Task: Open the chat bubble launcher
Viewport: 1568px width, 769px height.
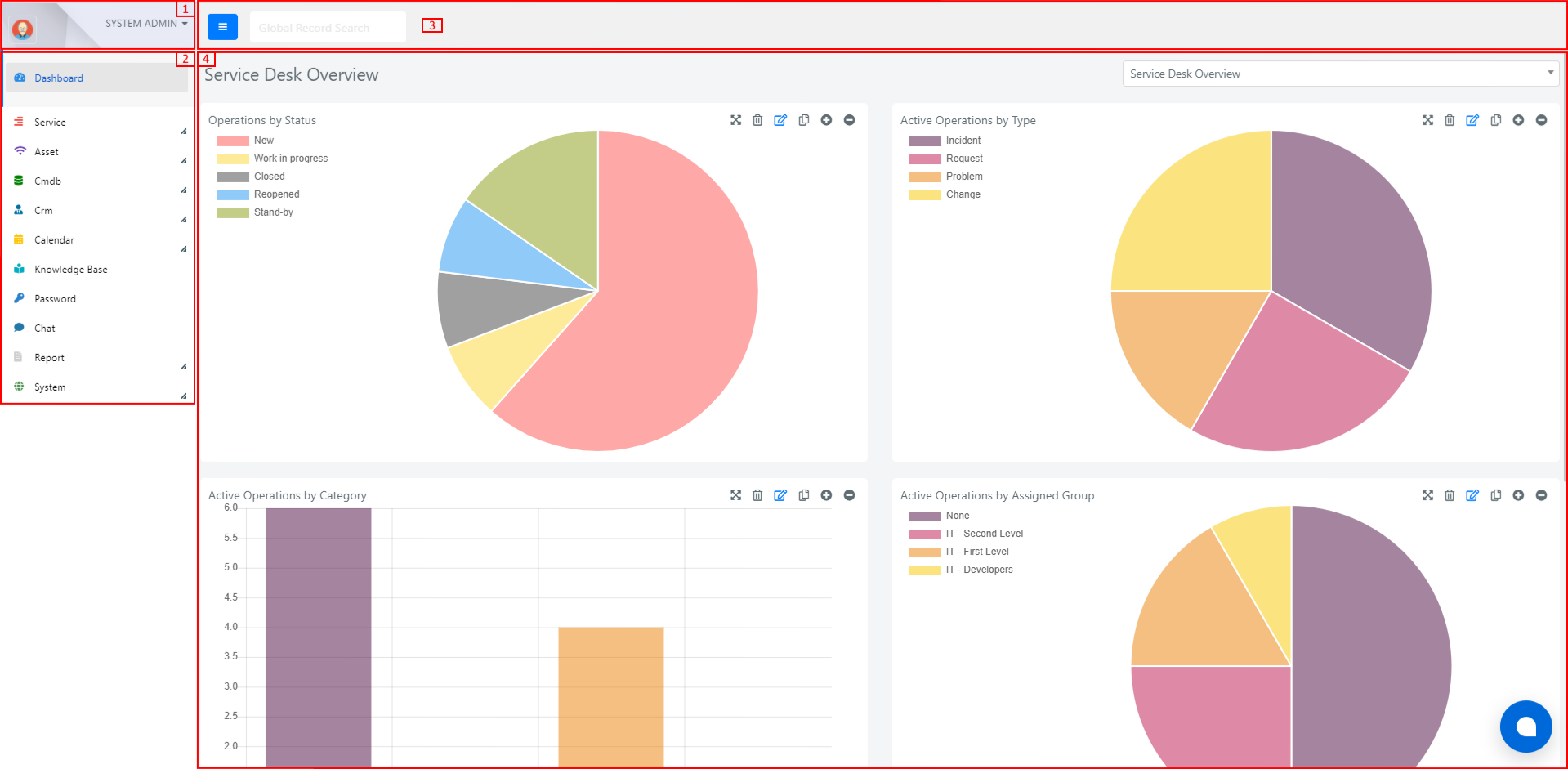Action: tap(1526, 727)
